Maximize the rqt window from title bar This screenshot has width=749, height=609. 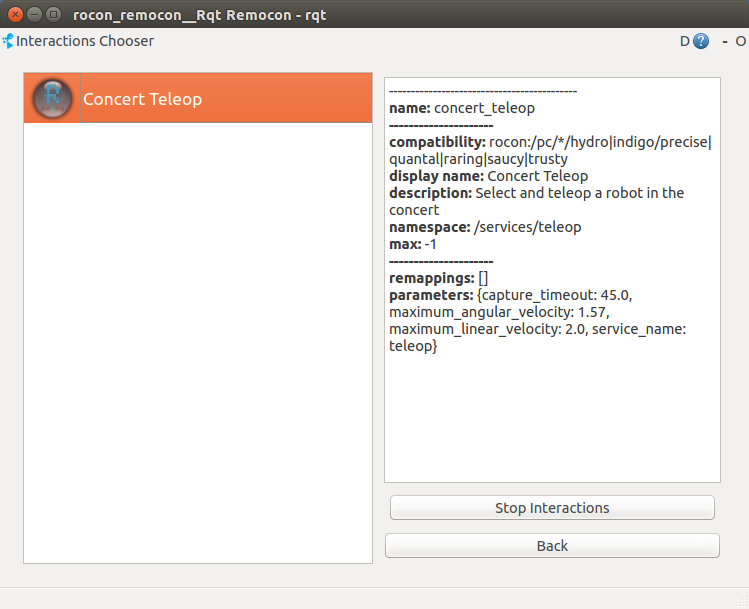[x=53, y=15]
